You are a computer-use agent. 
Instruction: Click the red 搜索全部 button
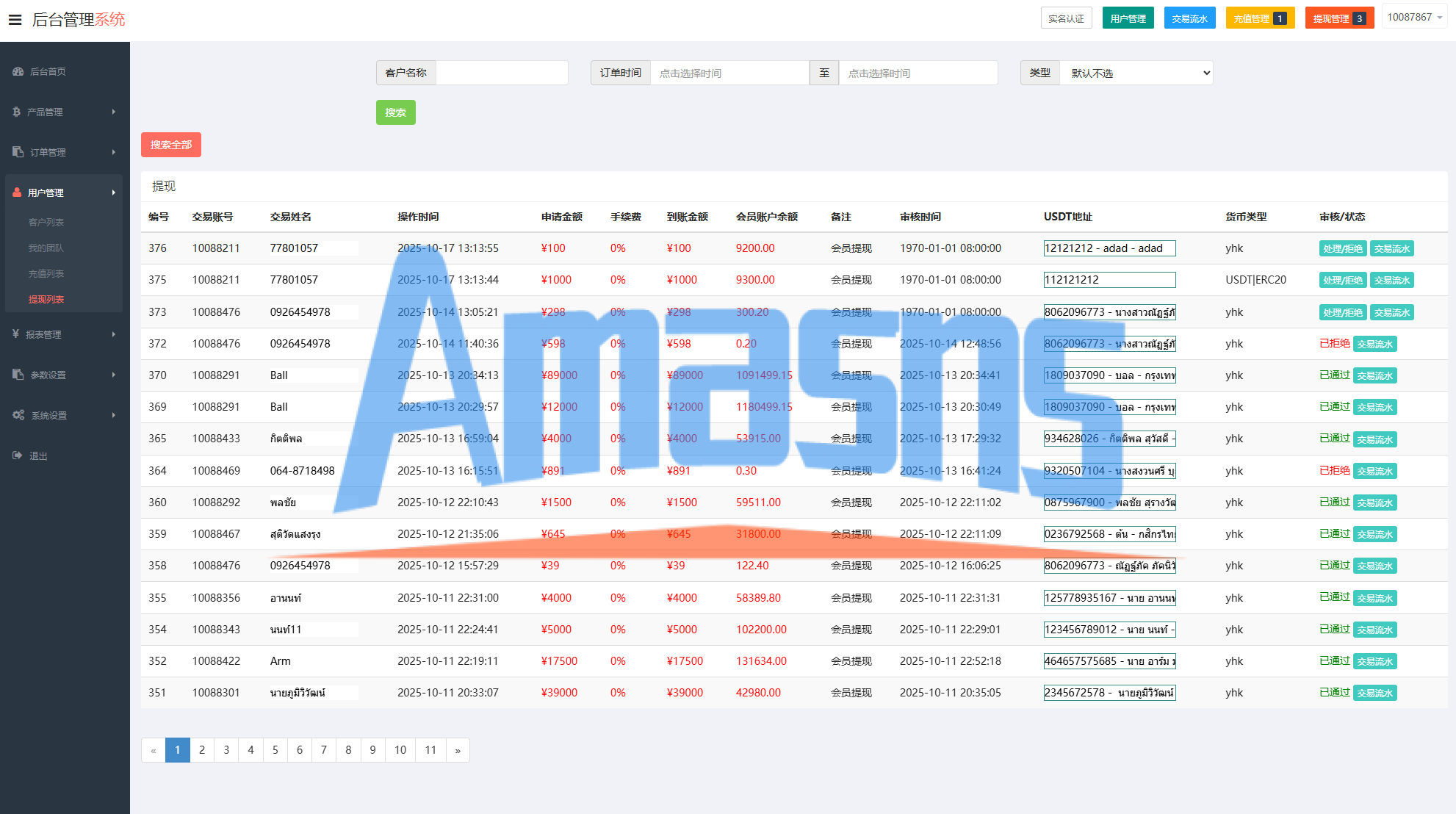170,145
